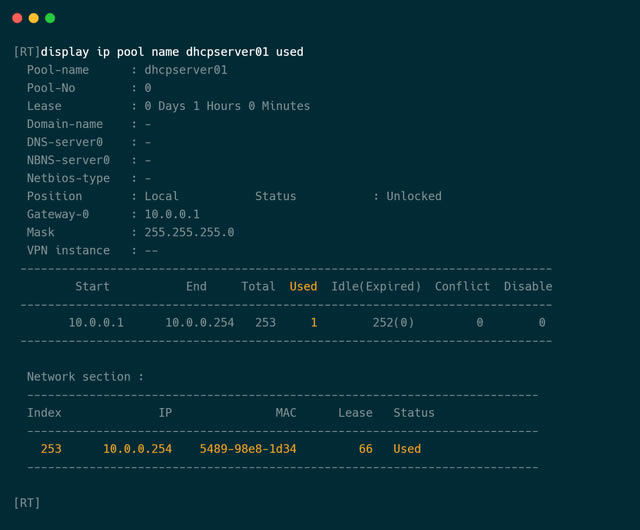
Task: Click the final [RT] prompt line
Action: [x=27, y=502]
